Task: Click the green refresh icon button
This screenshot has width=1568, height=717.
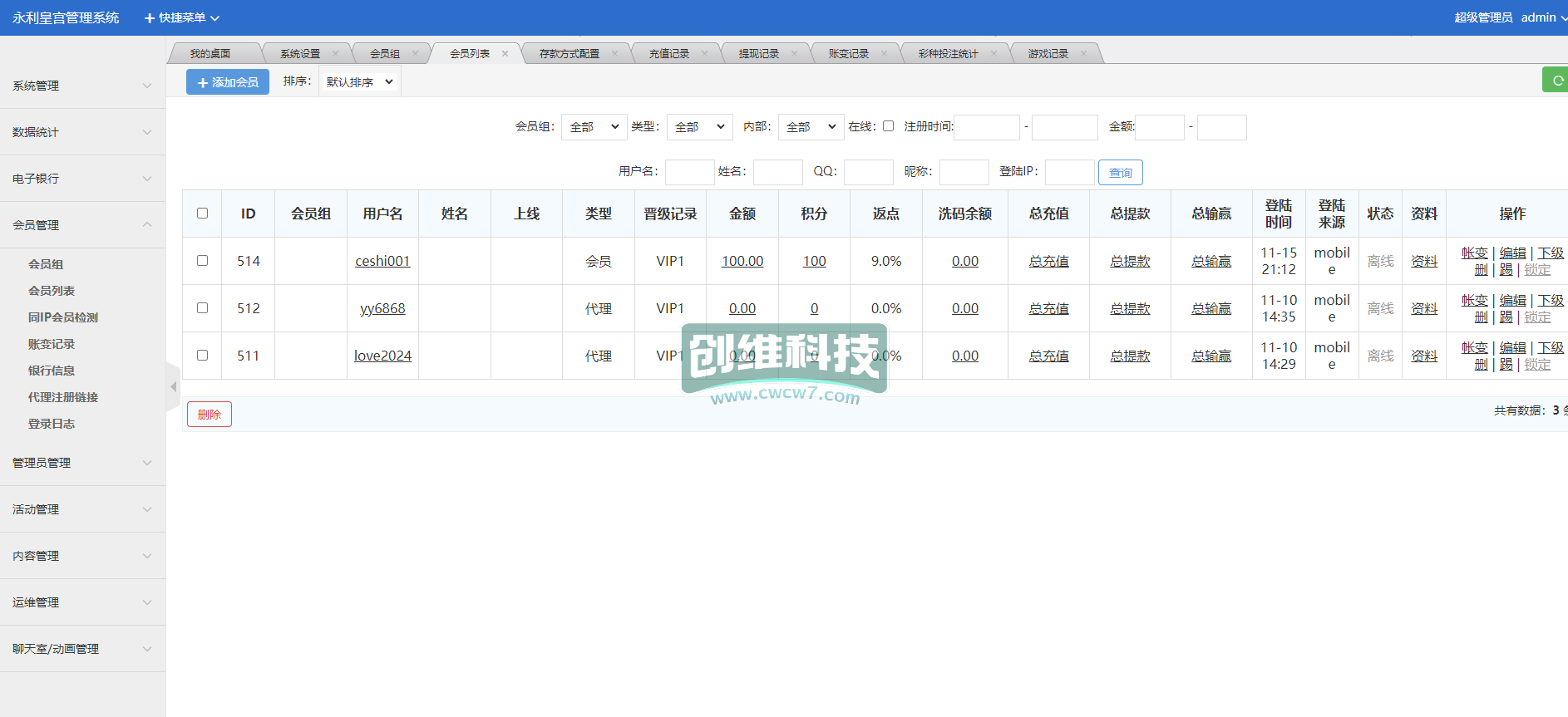Action: coord(1556,81)
